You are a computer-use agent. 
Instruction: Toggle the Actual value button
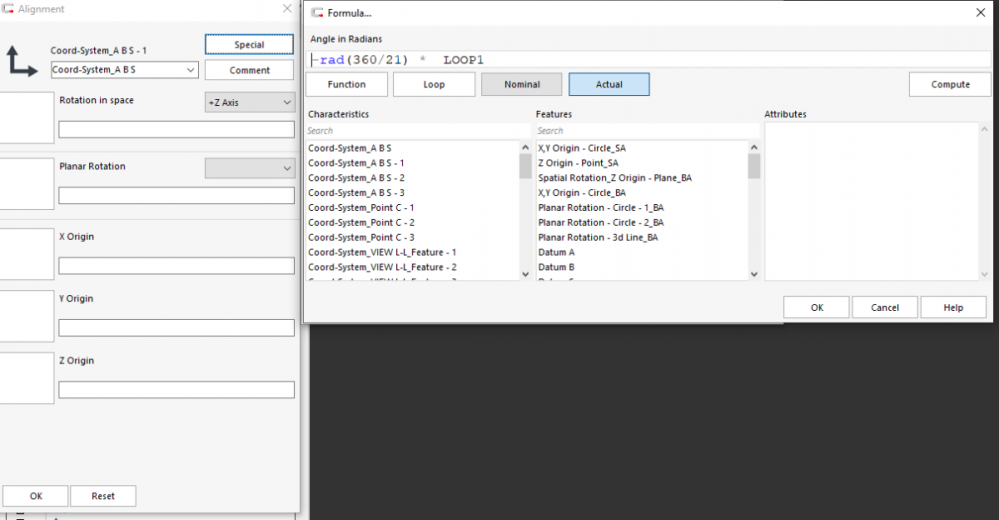[609, 85]
